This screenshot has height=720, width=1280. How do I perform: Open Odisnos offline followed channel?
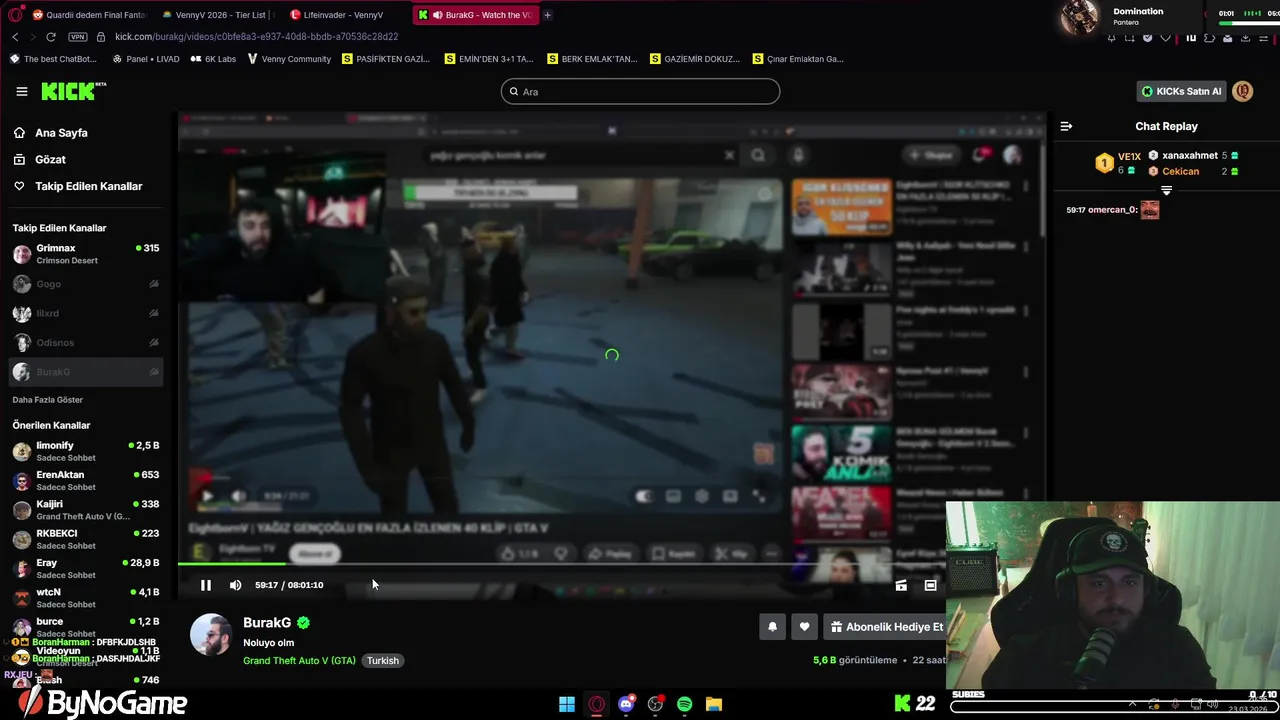(85, 342)
